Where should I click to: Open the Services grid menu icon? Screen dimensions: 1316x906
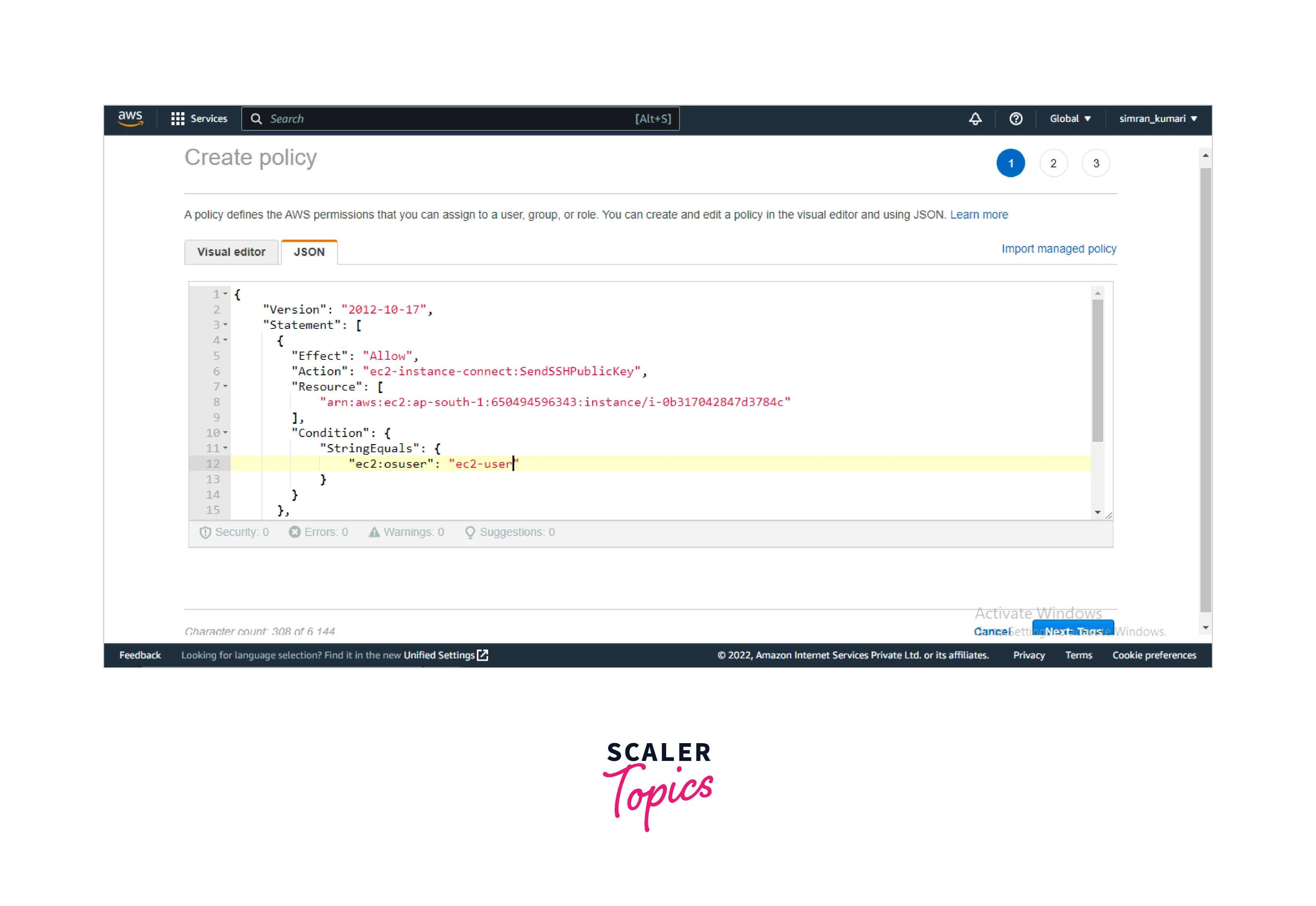(177, 119)
